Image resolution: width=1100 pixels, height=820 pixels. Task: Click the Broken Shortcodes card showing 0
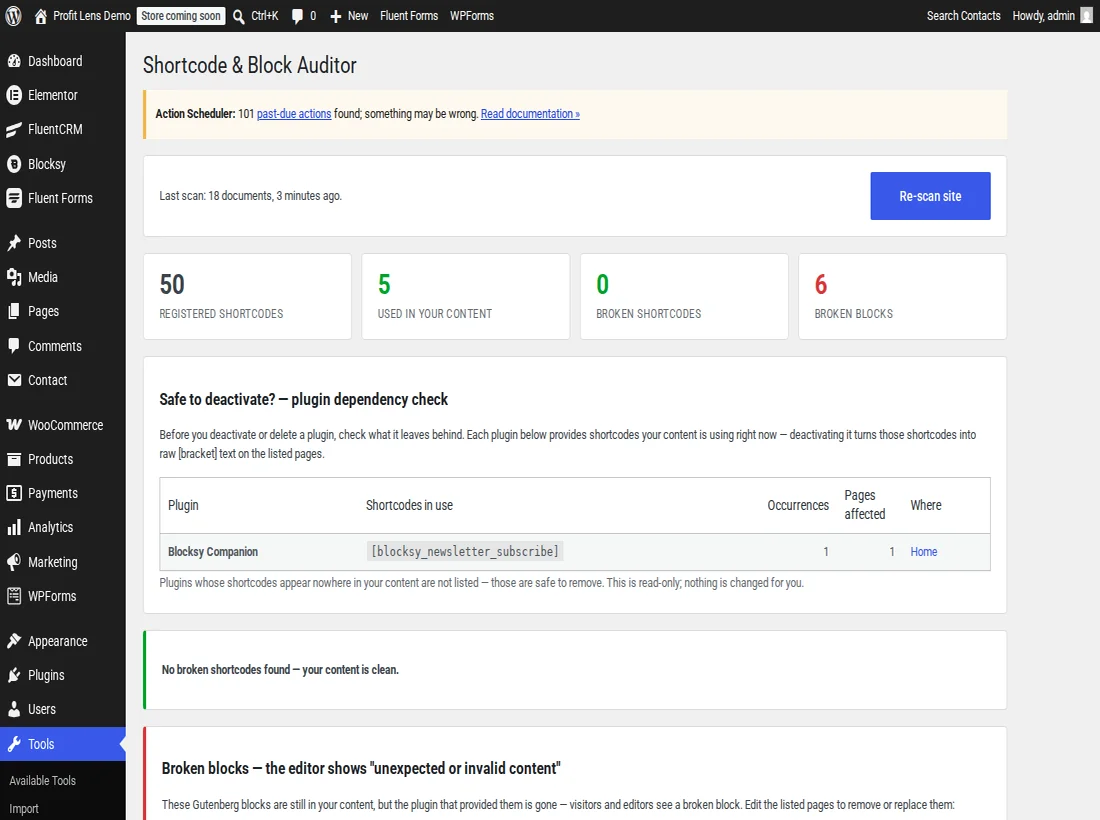684,296
